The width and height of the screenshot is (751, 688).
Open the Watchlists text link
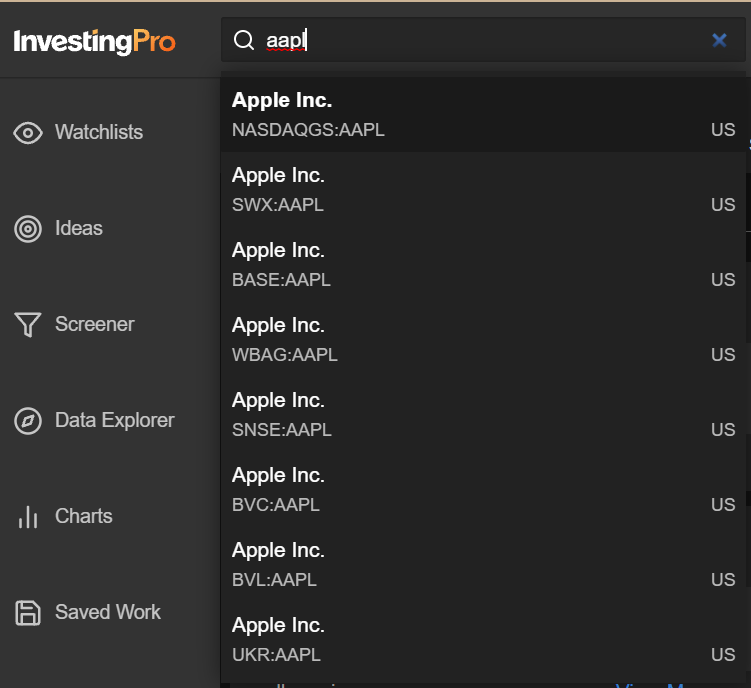click(x=99, y=132)
